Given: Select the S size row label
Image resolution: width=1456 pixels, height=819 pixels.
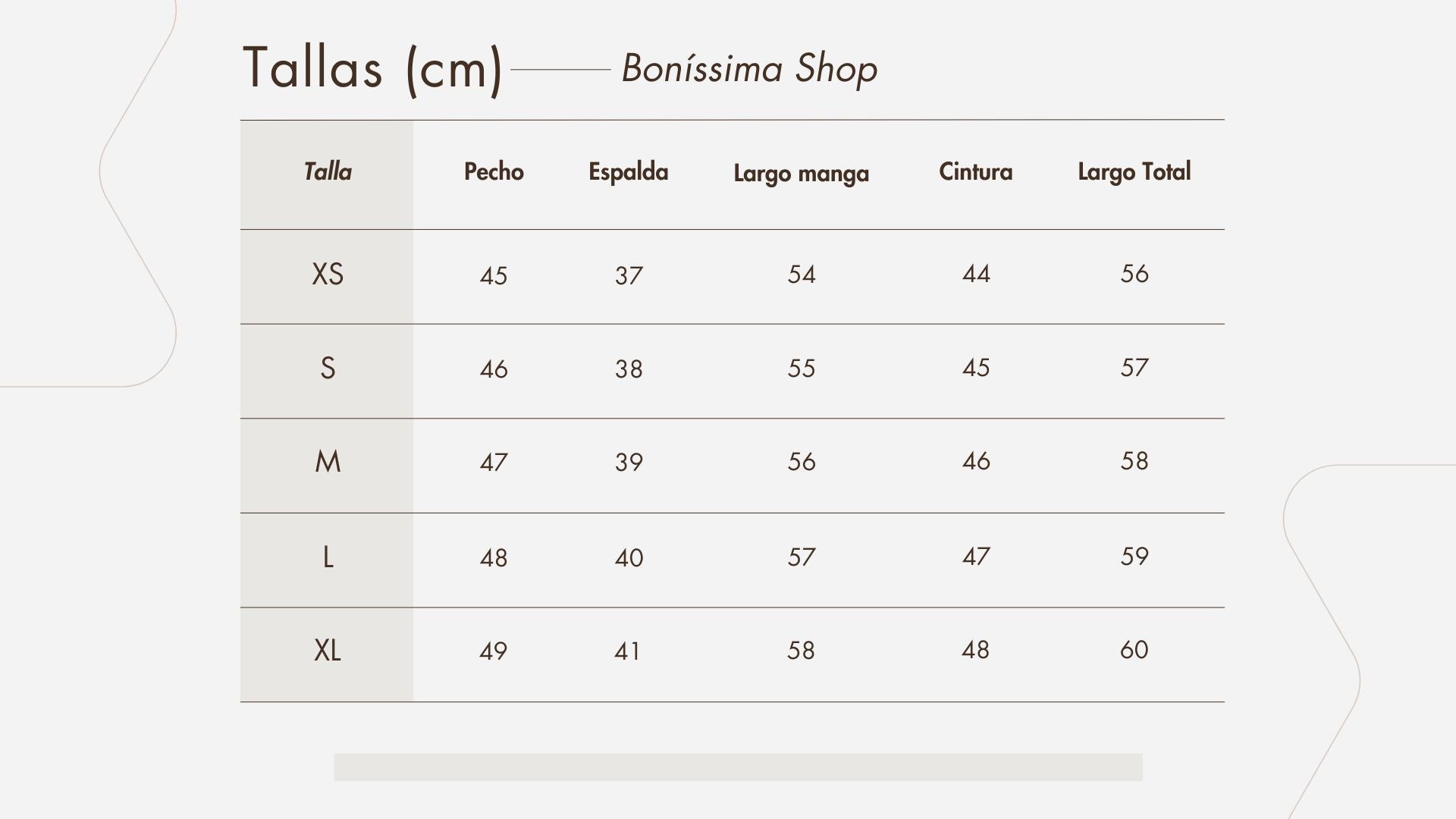Looking at the screenshot, I should click(x=328, y=369).
